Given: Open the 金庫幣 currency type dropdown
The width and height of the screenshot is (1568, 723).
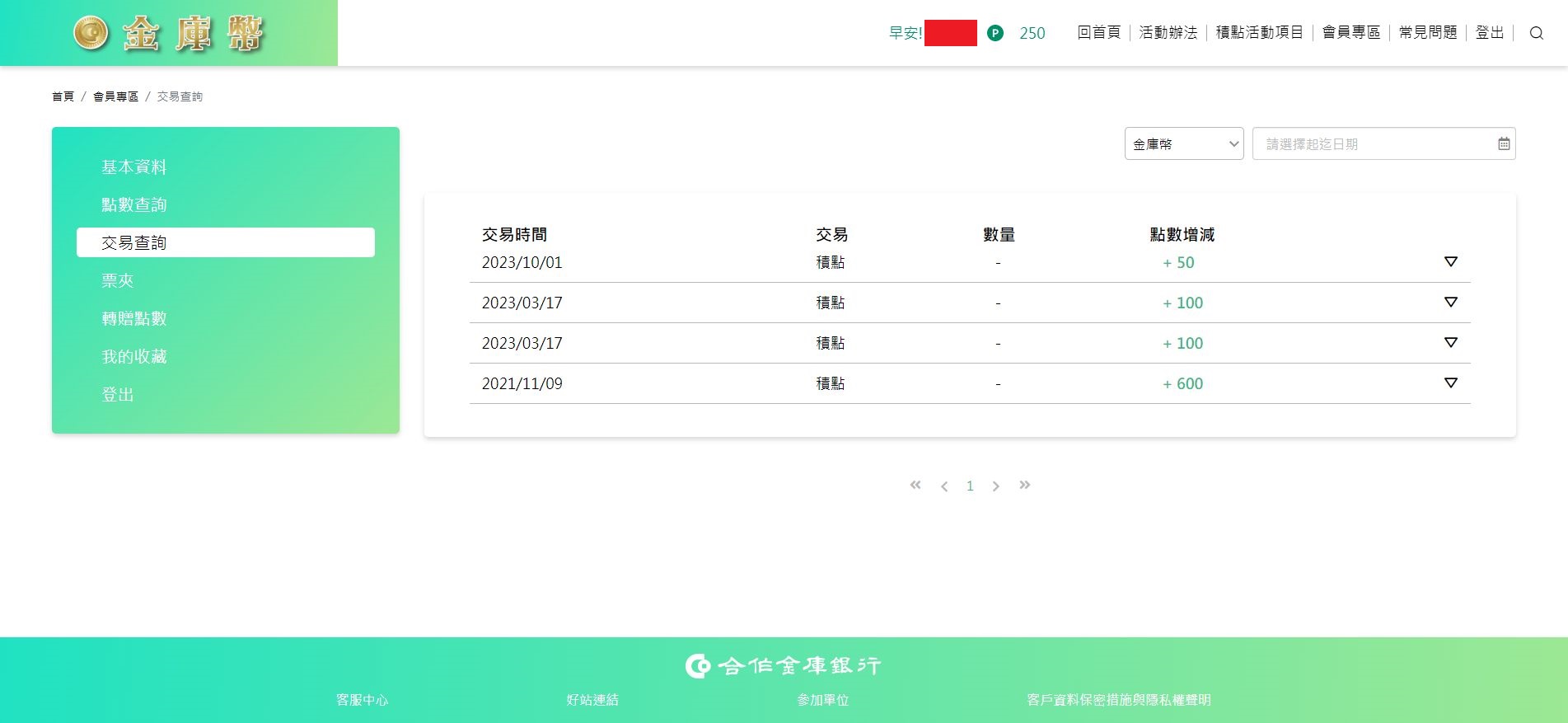Looking at the screenshot, I should pos(1183,143).
